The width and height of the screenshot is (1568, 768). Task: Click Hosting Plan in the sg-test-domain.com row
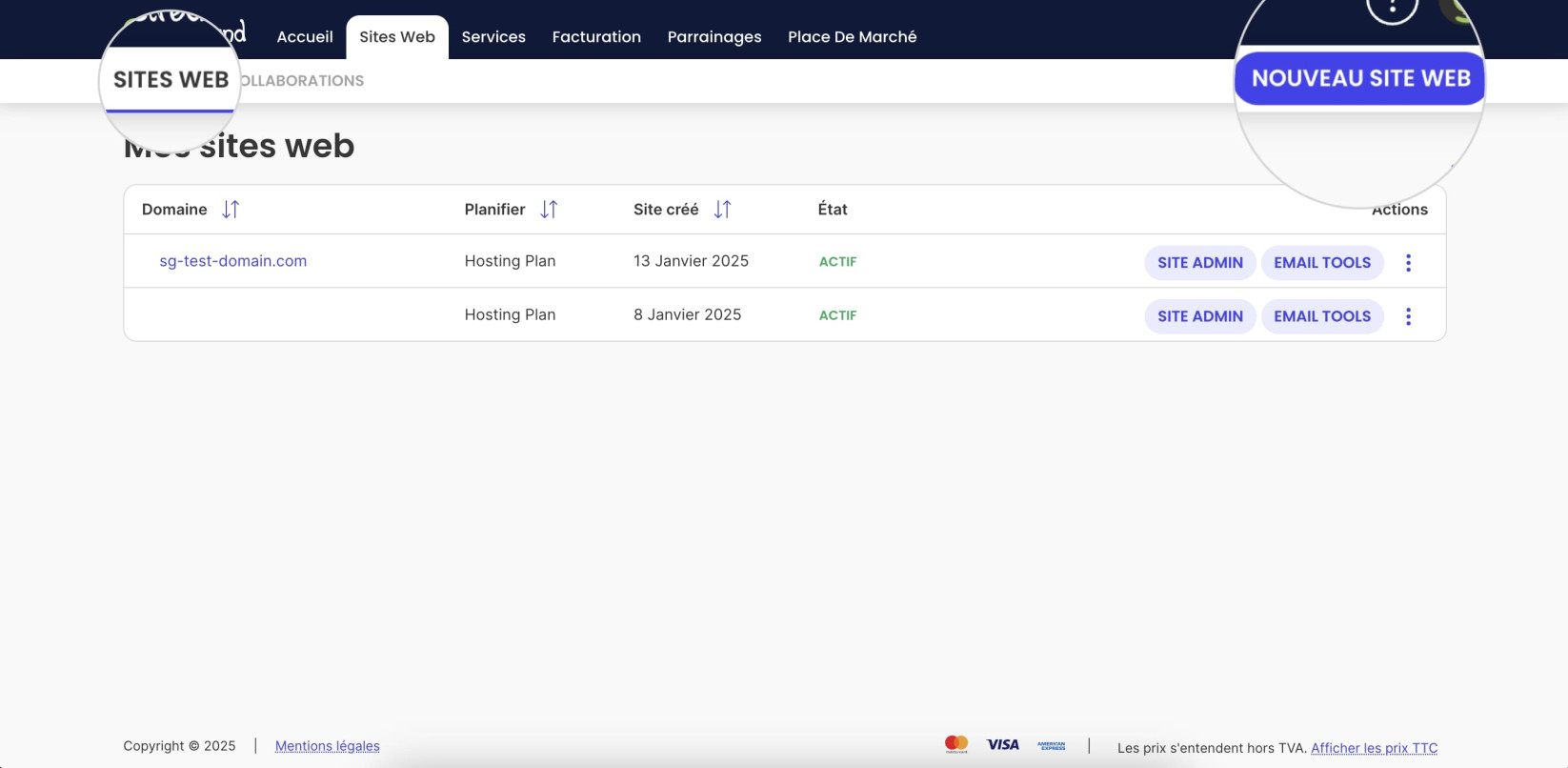[510, 261]
